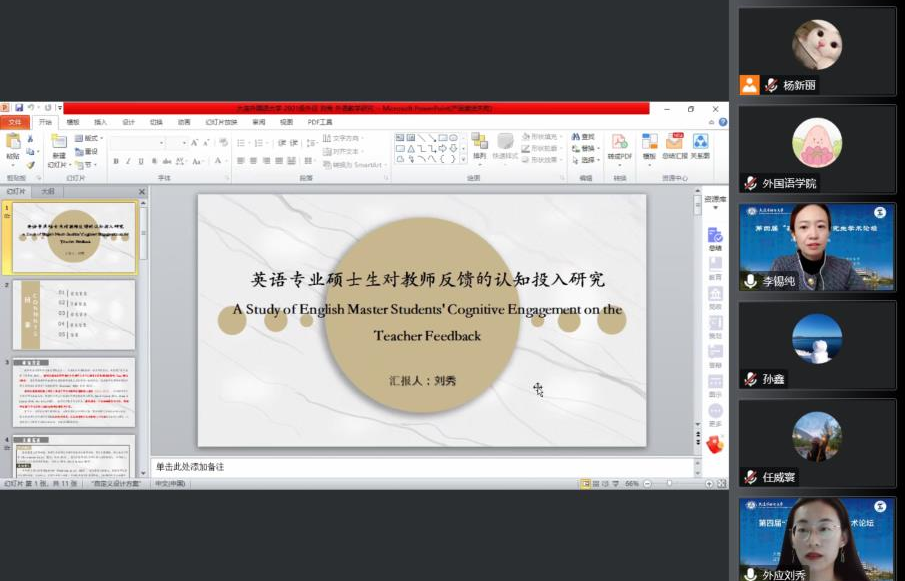This screenshot has width=905, height=581.
Task: Click the Find (查找) binoculars icon
Action: [583, 137]
